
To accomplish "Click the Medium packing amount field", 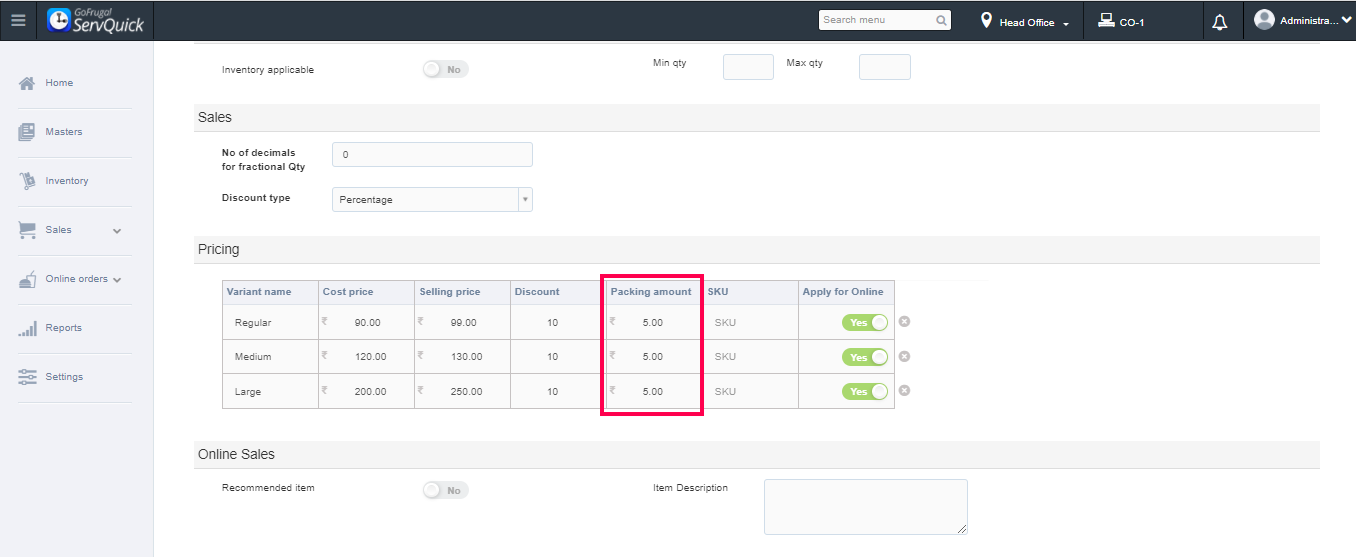I will coord(654,357).
